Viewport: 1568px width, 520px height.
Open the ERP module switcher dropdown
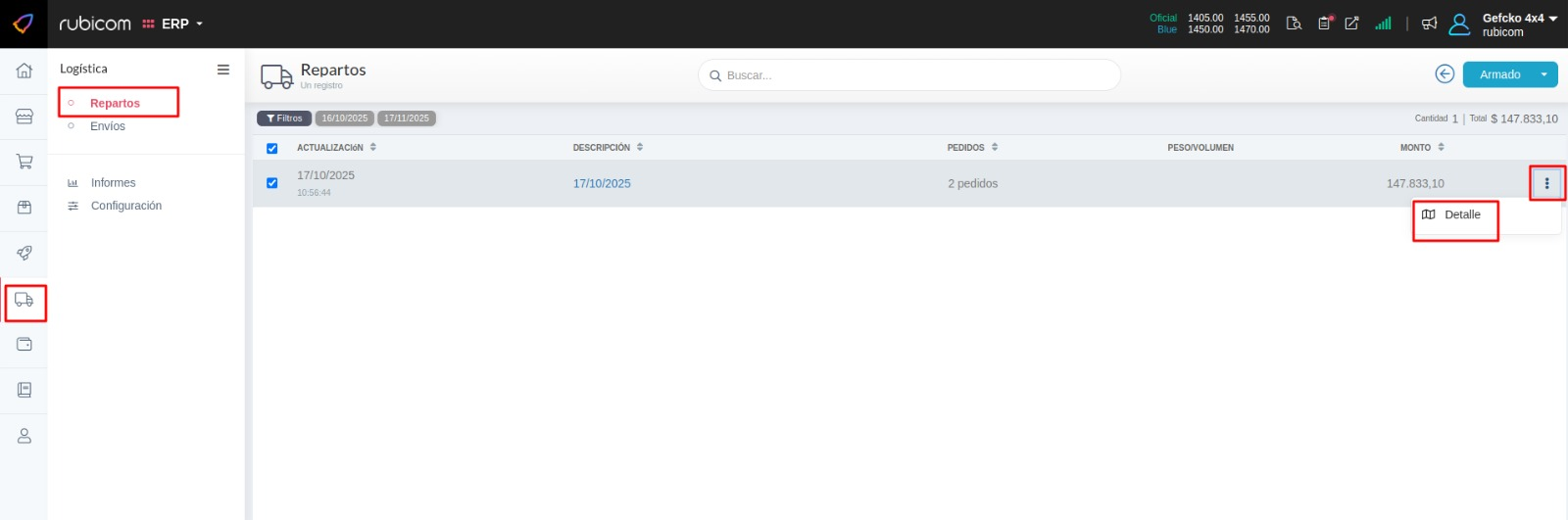tap(174, 24)
